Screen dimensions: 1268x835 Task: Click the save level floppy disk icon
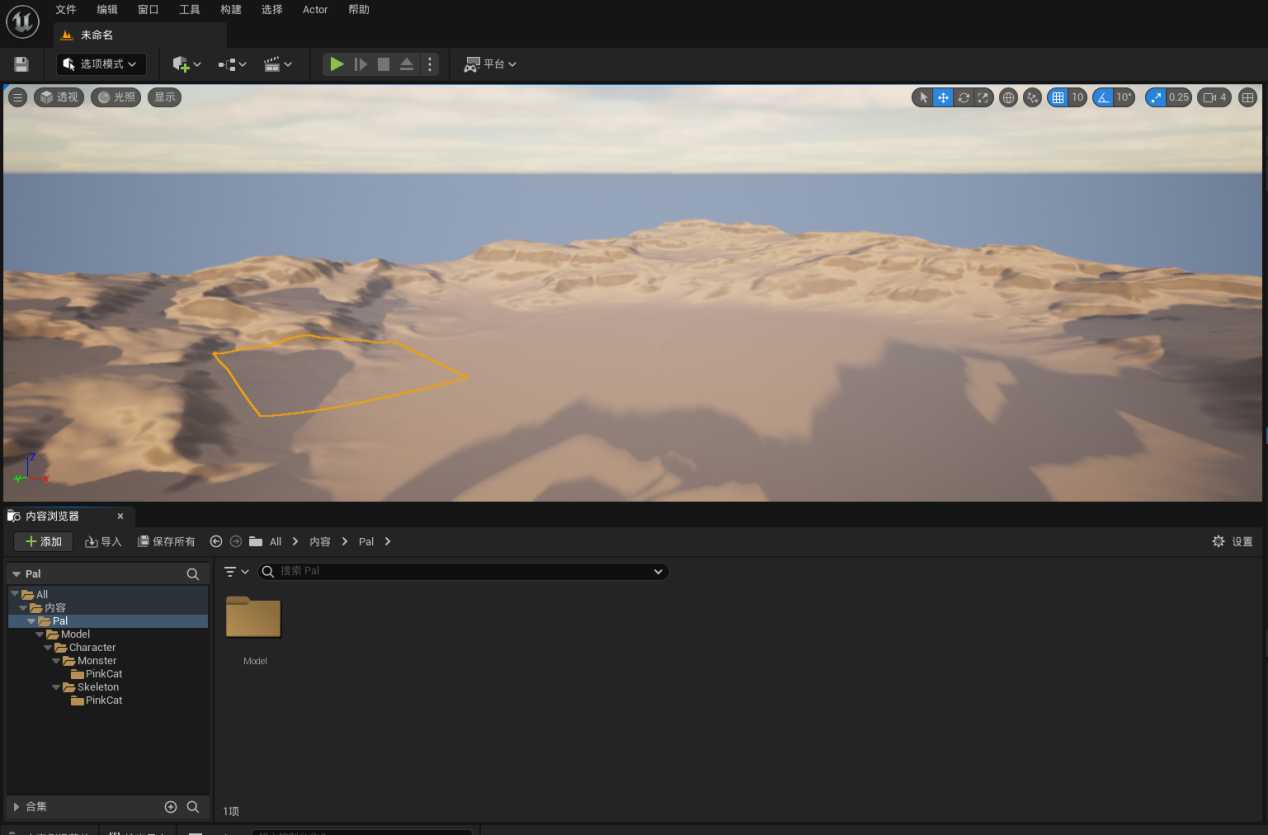21,64
